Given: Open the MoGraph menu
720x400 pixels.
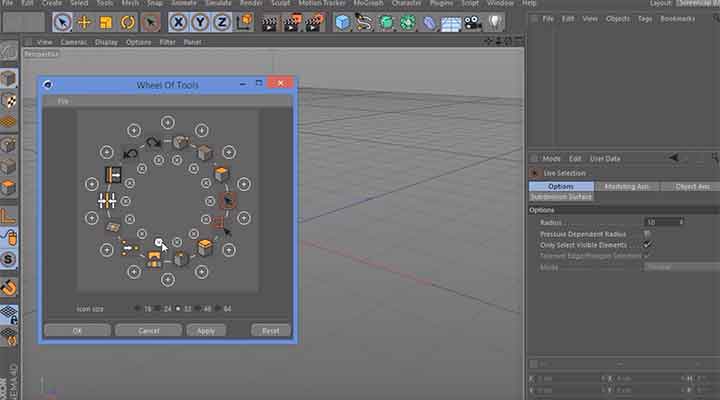Looking at the screenshot, I should [368, 4].
